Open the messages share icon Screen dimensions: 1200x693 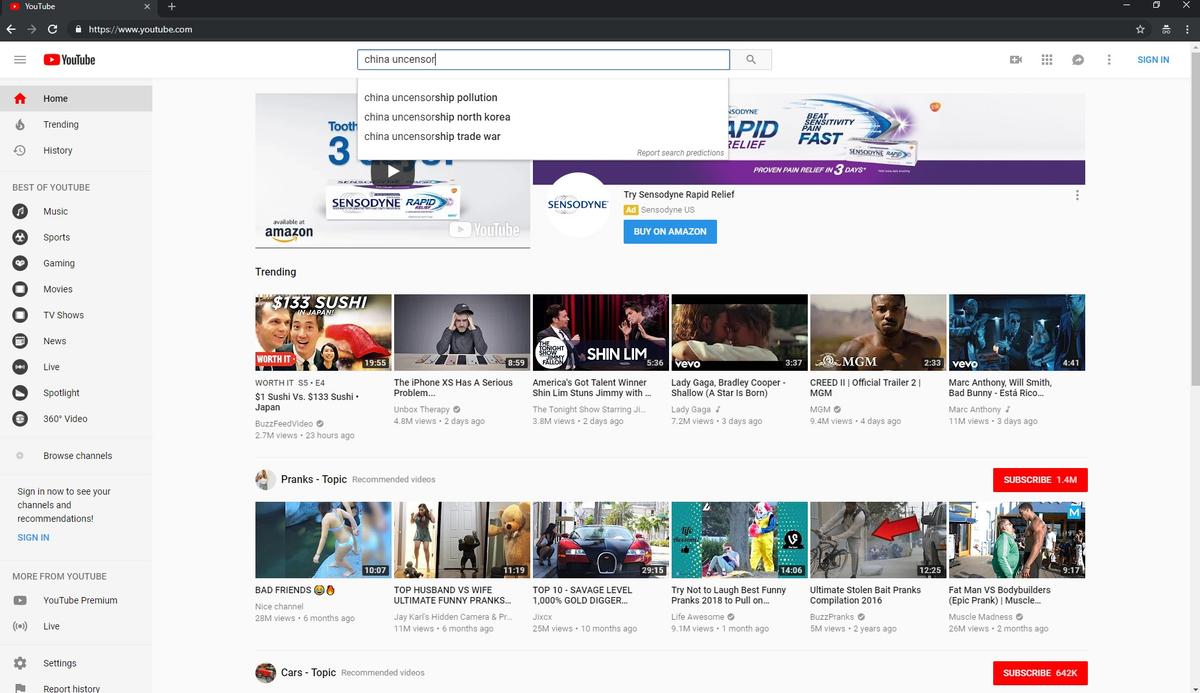[x=1078, y=60]
